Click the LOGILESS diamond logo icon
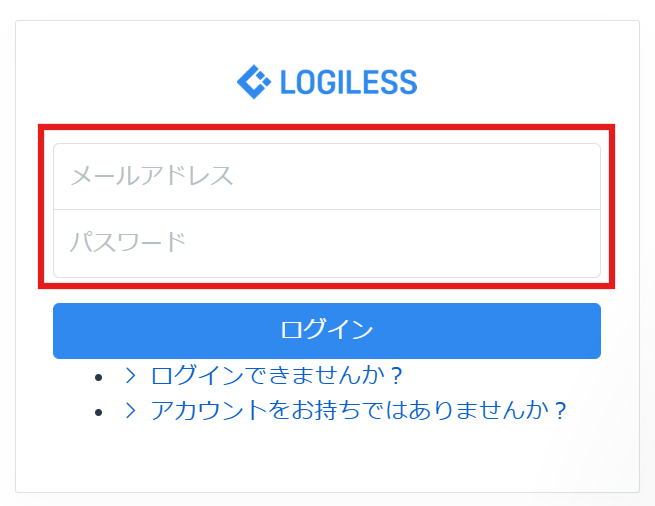655x506 pixels. pos(254,82)
